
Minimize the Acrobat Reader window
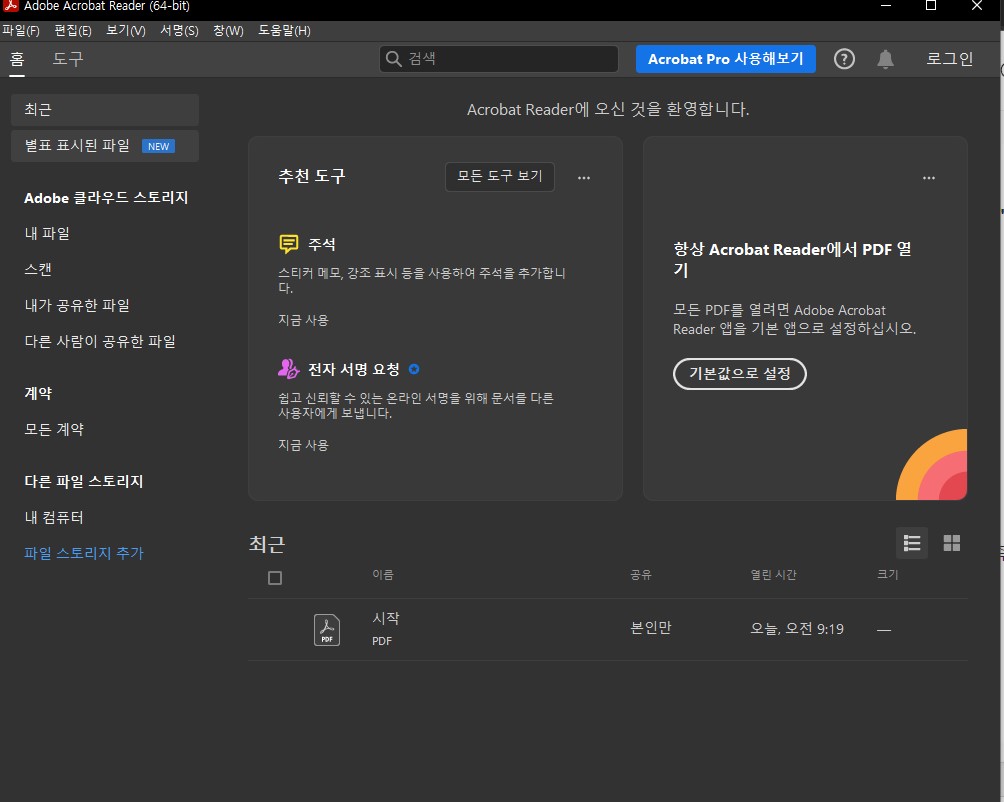tap(886, 6)
